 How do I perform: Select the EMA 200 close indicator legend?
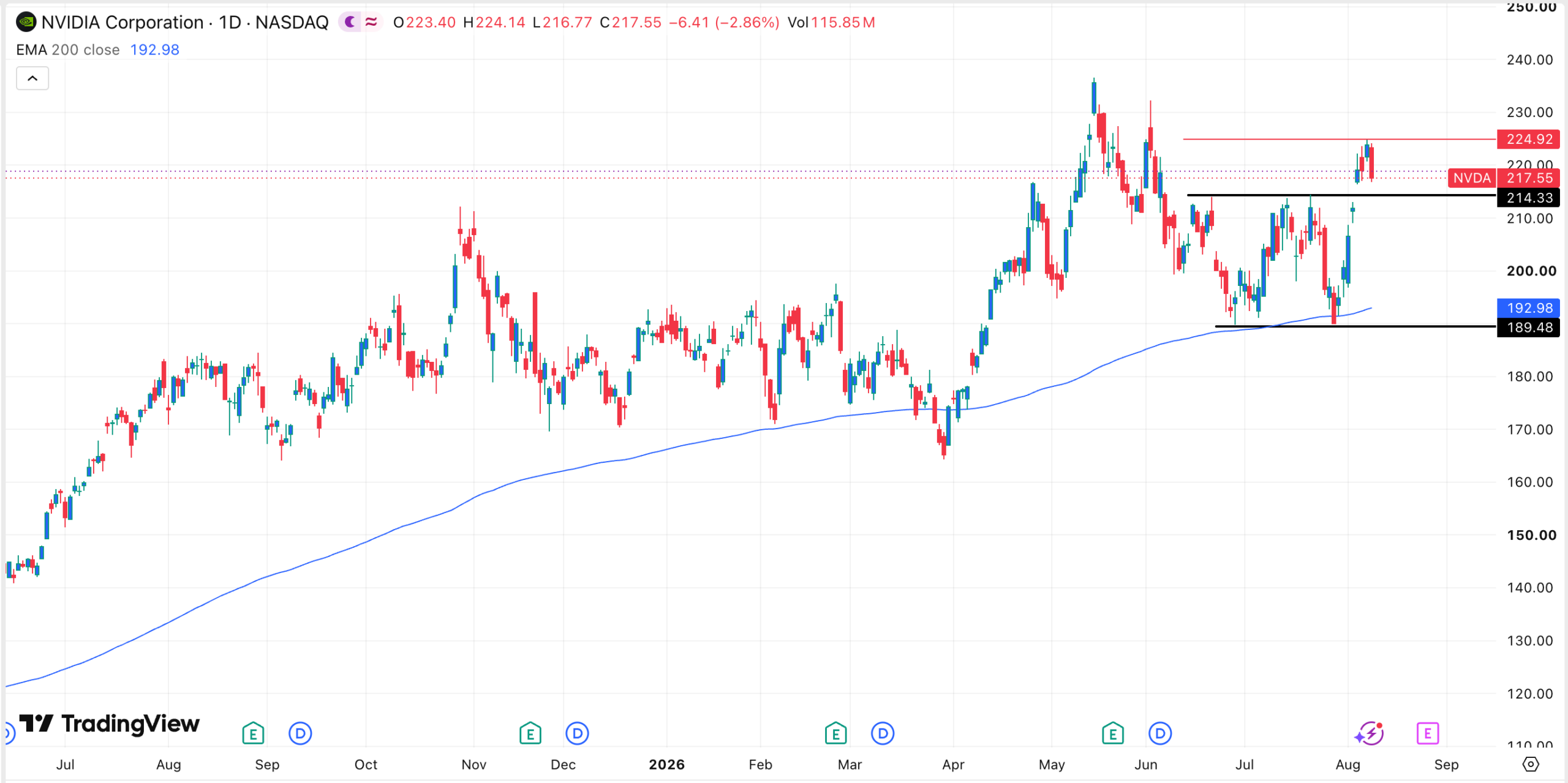[68, 50]
